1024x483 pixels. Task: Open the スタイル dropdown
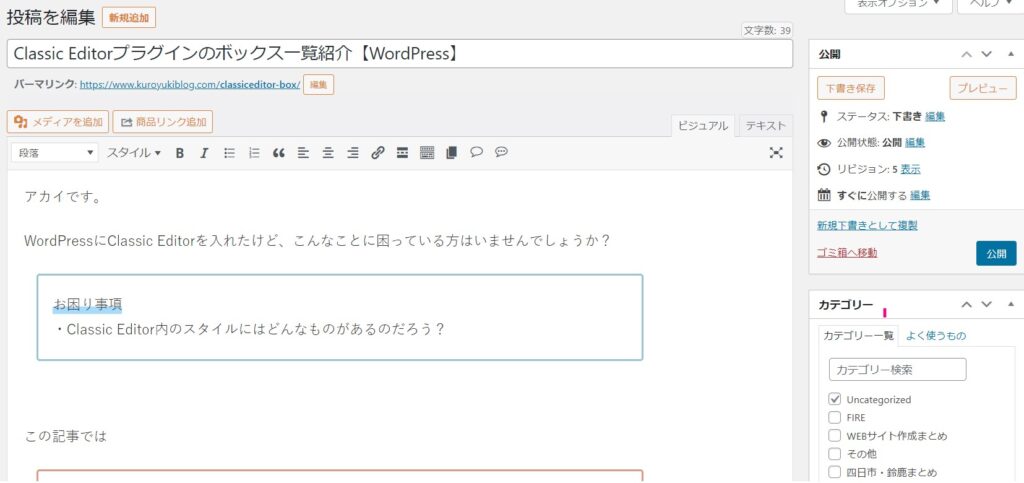click(x=134, y=153)
